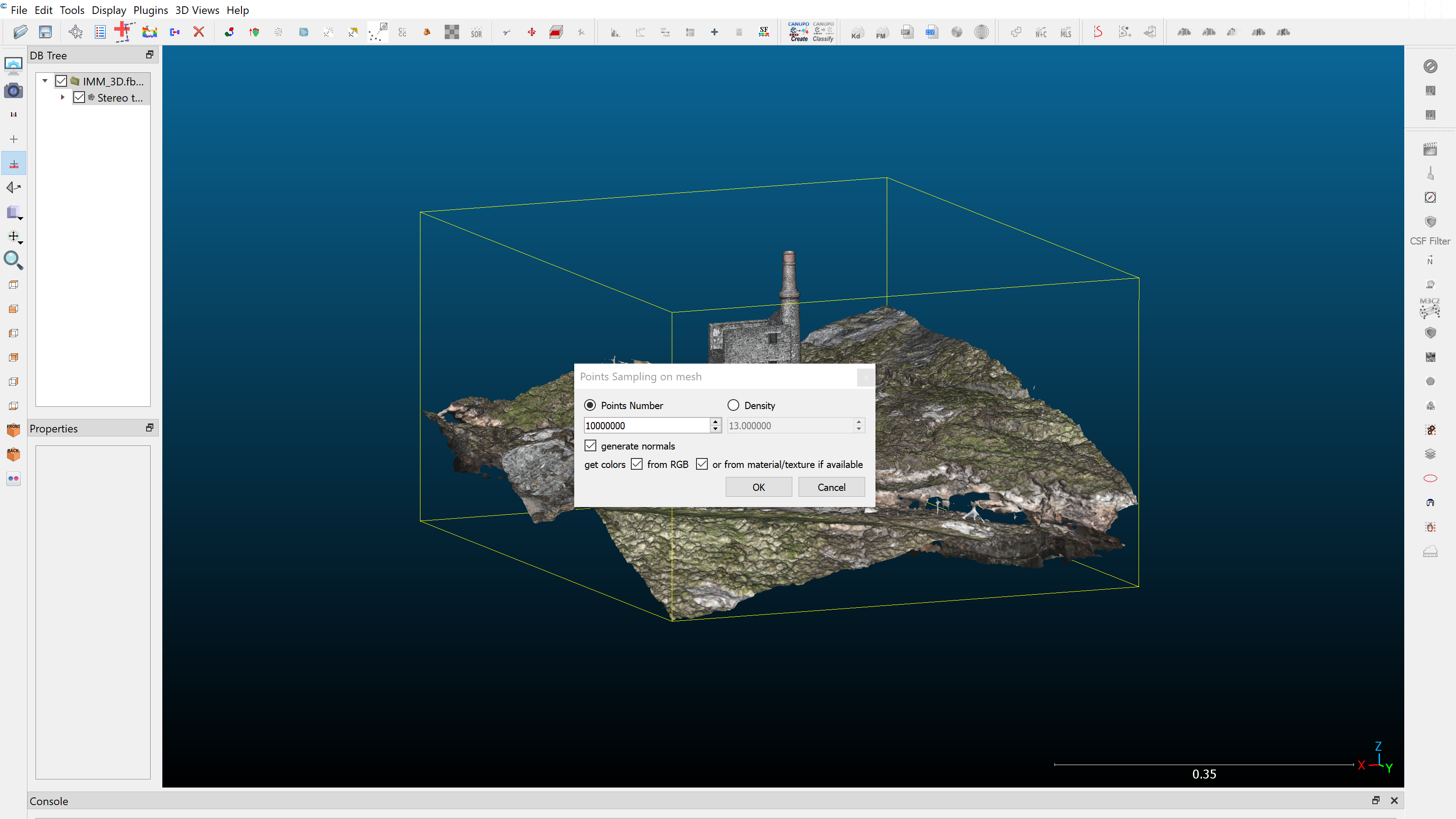Enable the Translate/Rotate entity tool

[x=531, y=32]
